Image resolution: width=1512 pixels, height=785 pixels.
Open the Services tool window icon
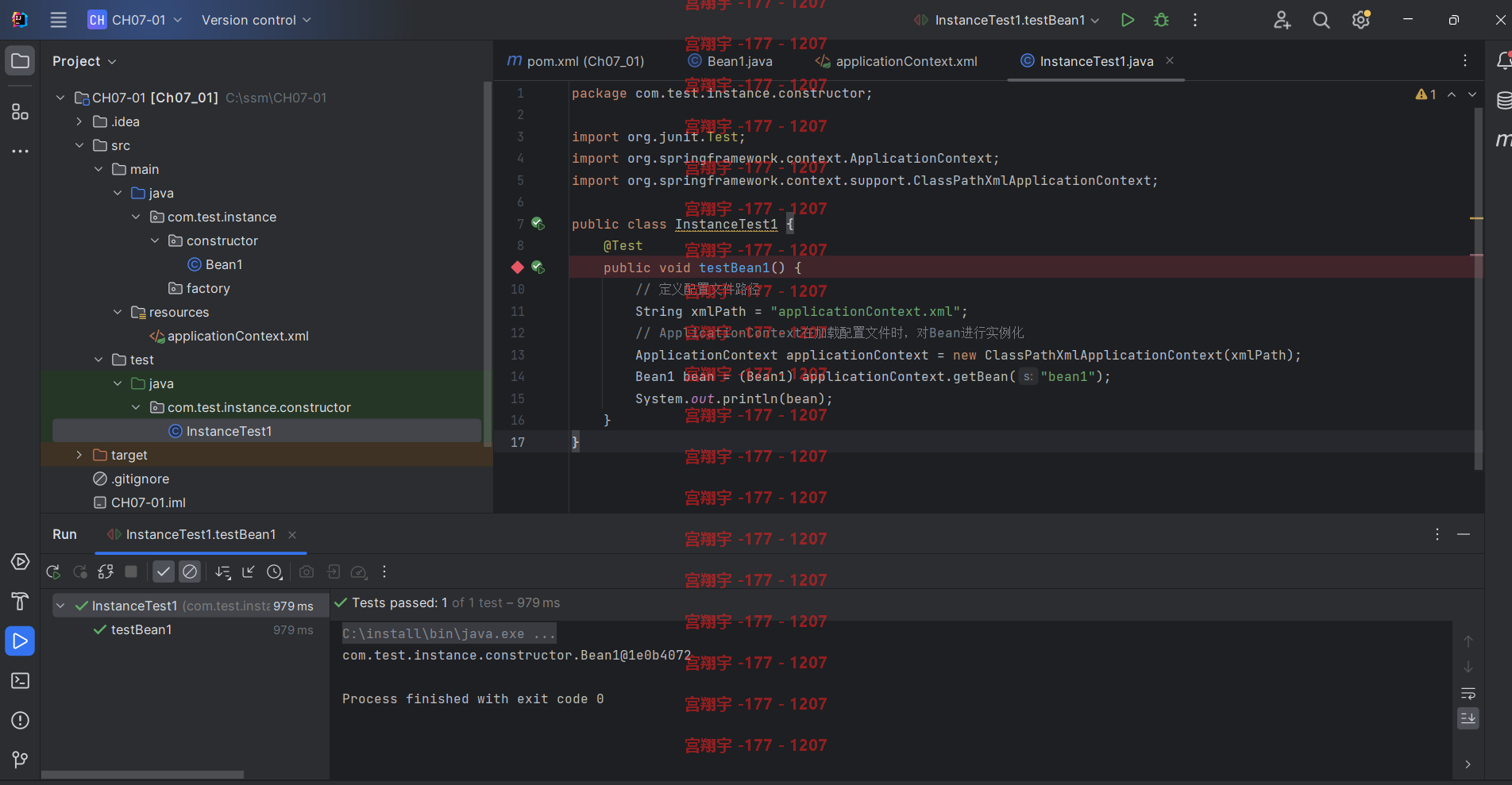[20, 562]
